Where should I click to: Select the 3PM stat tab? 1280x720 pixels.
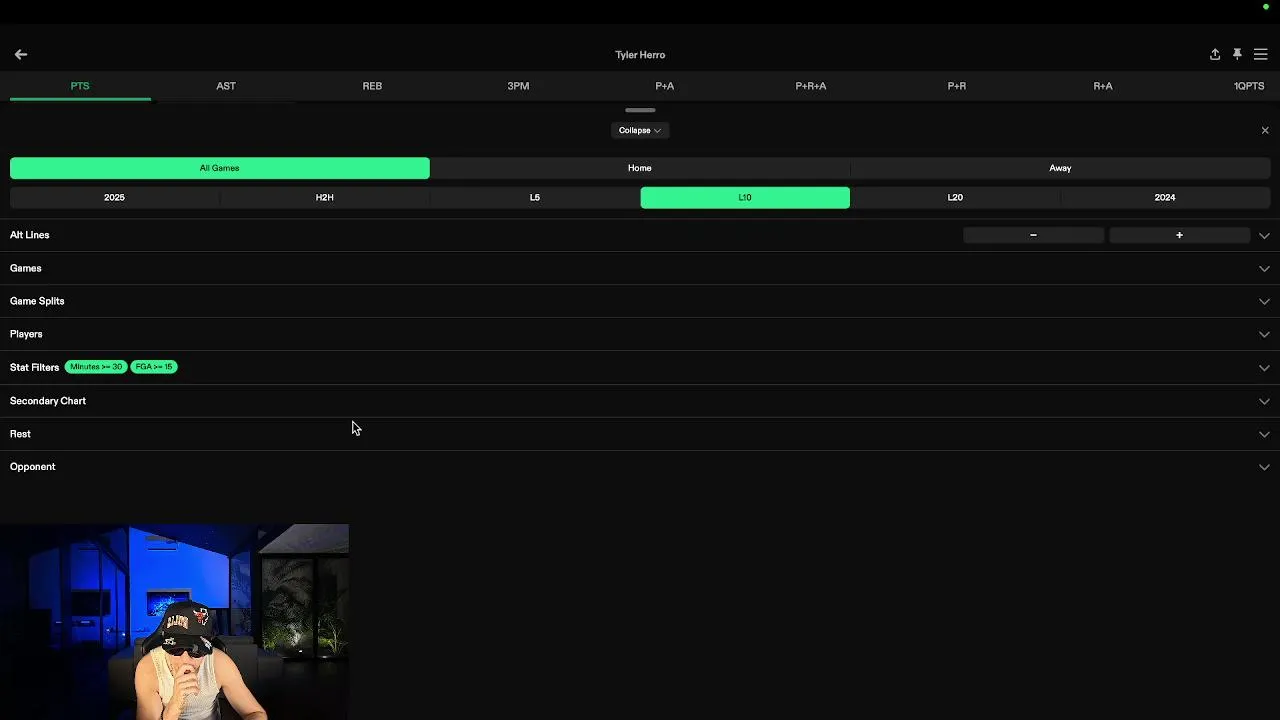(518, 86)
